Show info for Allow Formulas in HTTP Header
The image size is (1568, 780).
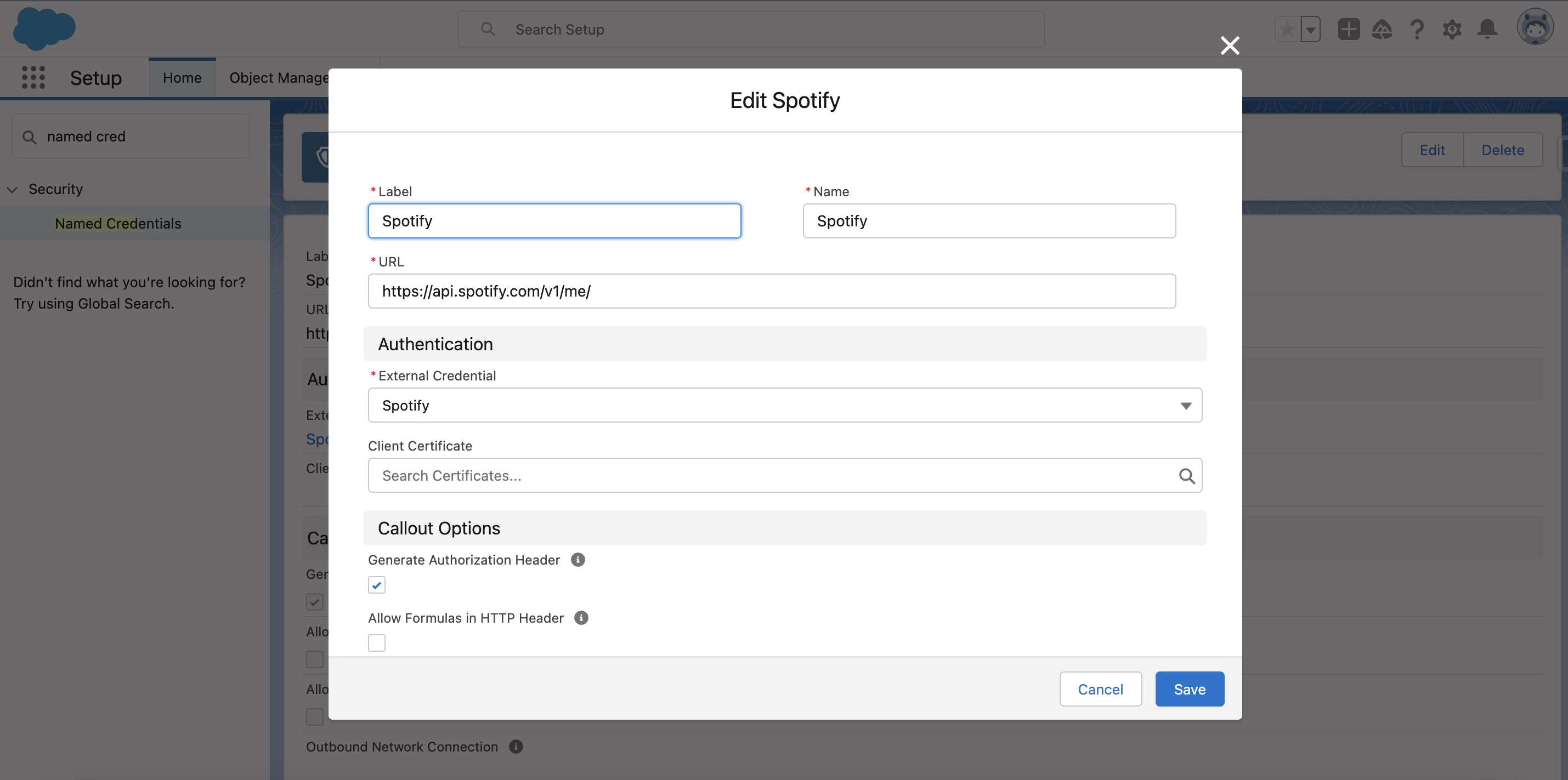[581, 618]
